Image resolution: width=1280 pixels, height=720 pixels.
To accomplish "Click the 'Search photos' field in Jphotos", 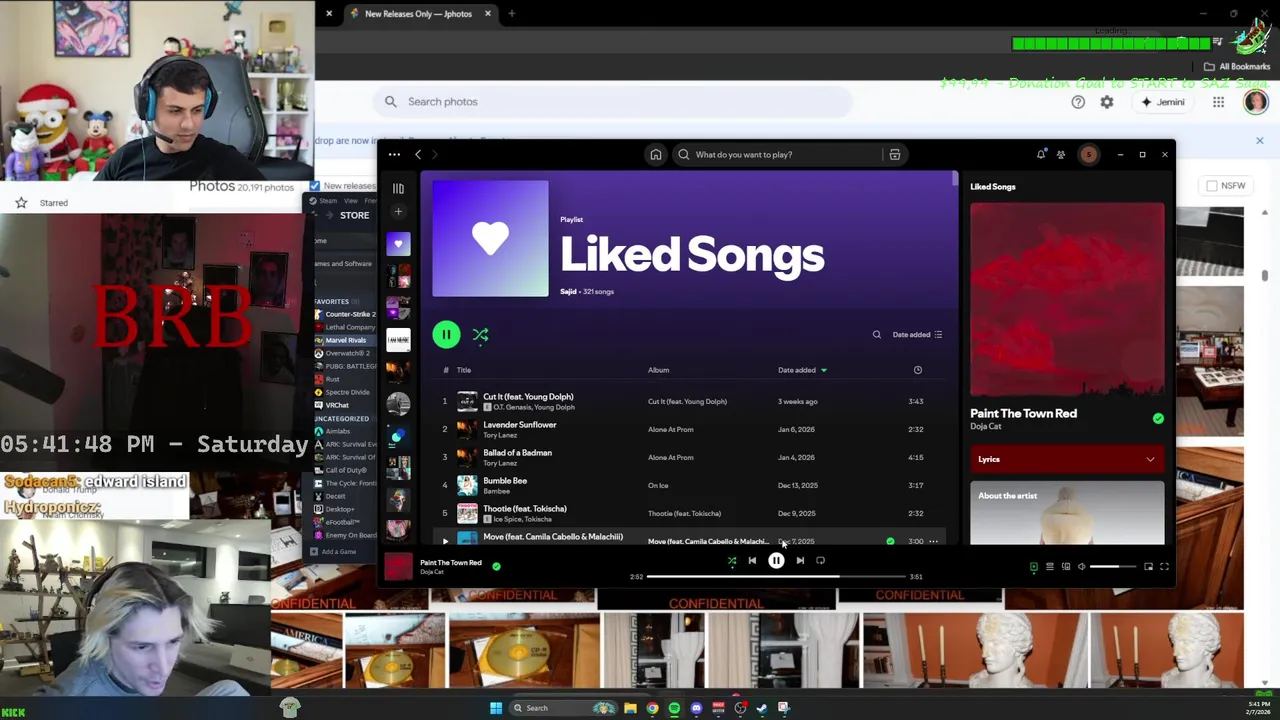I will tap(613, 102).
